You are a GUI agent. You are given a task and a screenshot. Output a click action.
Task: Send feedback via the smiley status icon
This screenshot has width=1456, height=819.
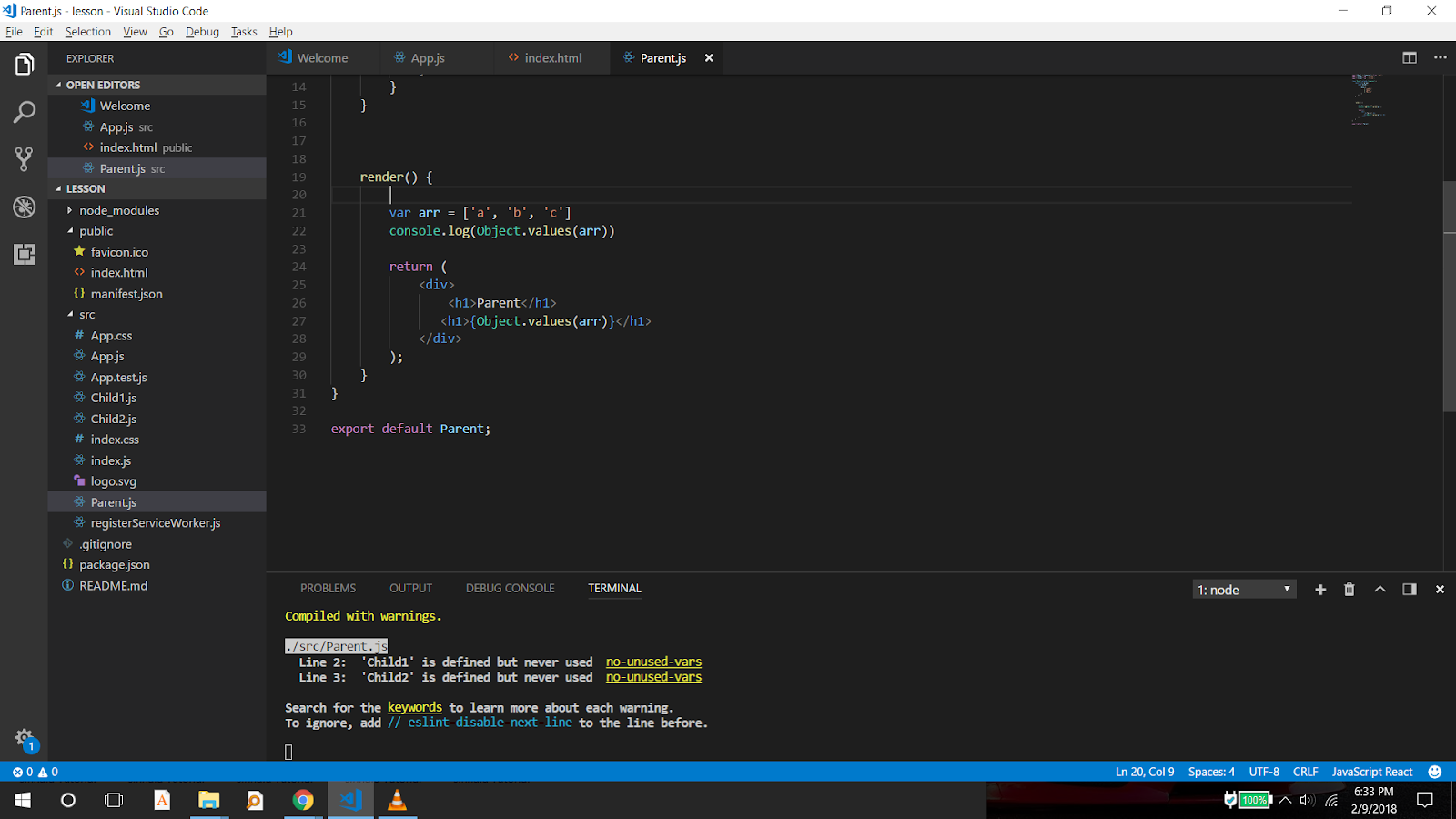[1435, 771]
